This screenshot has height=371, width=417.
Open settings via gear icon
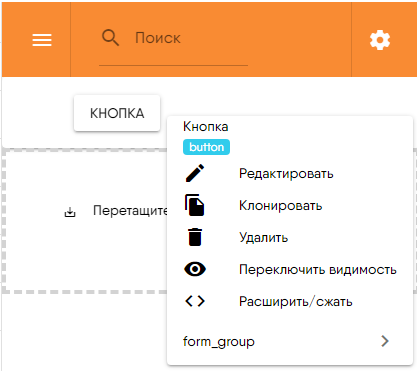click(x=380, y=40)
